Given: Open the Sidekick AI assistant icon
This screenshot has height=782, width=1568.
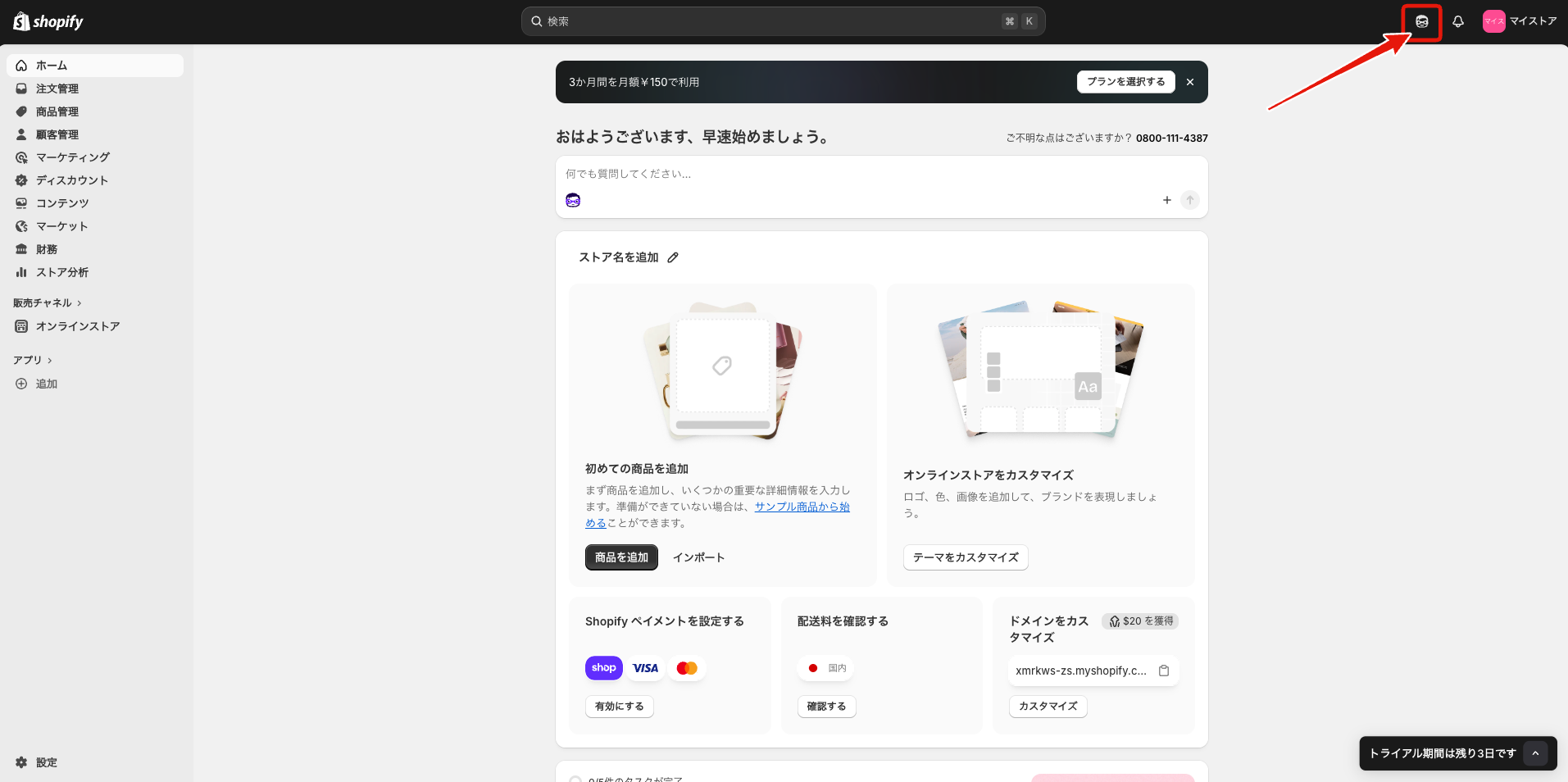Looking at the screenshot, I should (x=1421, y=21).
